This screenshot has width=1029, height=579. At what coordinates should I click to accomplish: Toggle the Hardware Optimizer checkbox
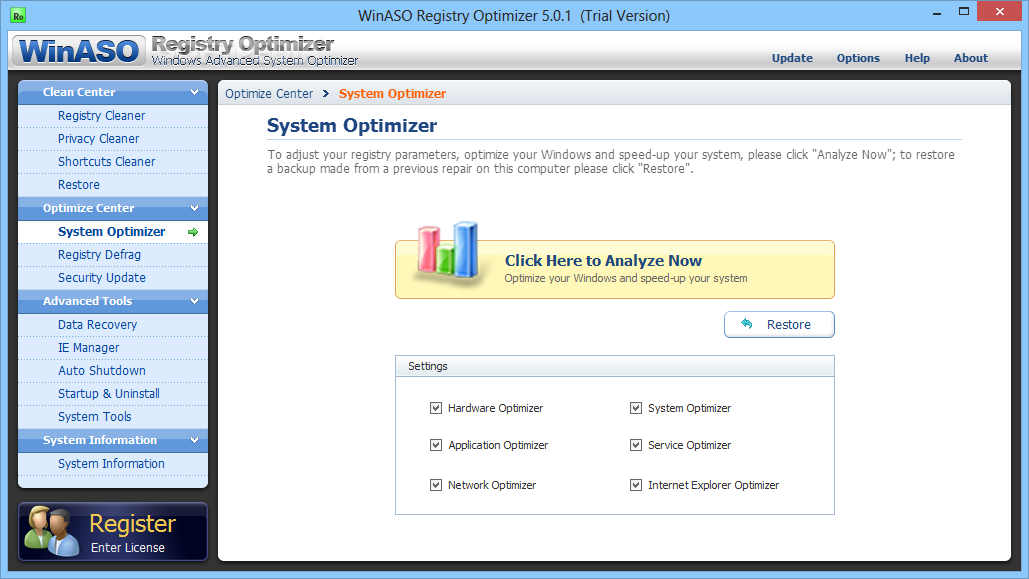[x=436, y=408]
